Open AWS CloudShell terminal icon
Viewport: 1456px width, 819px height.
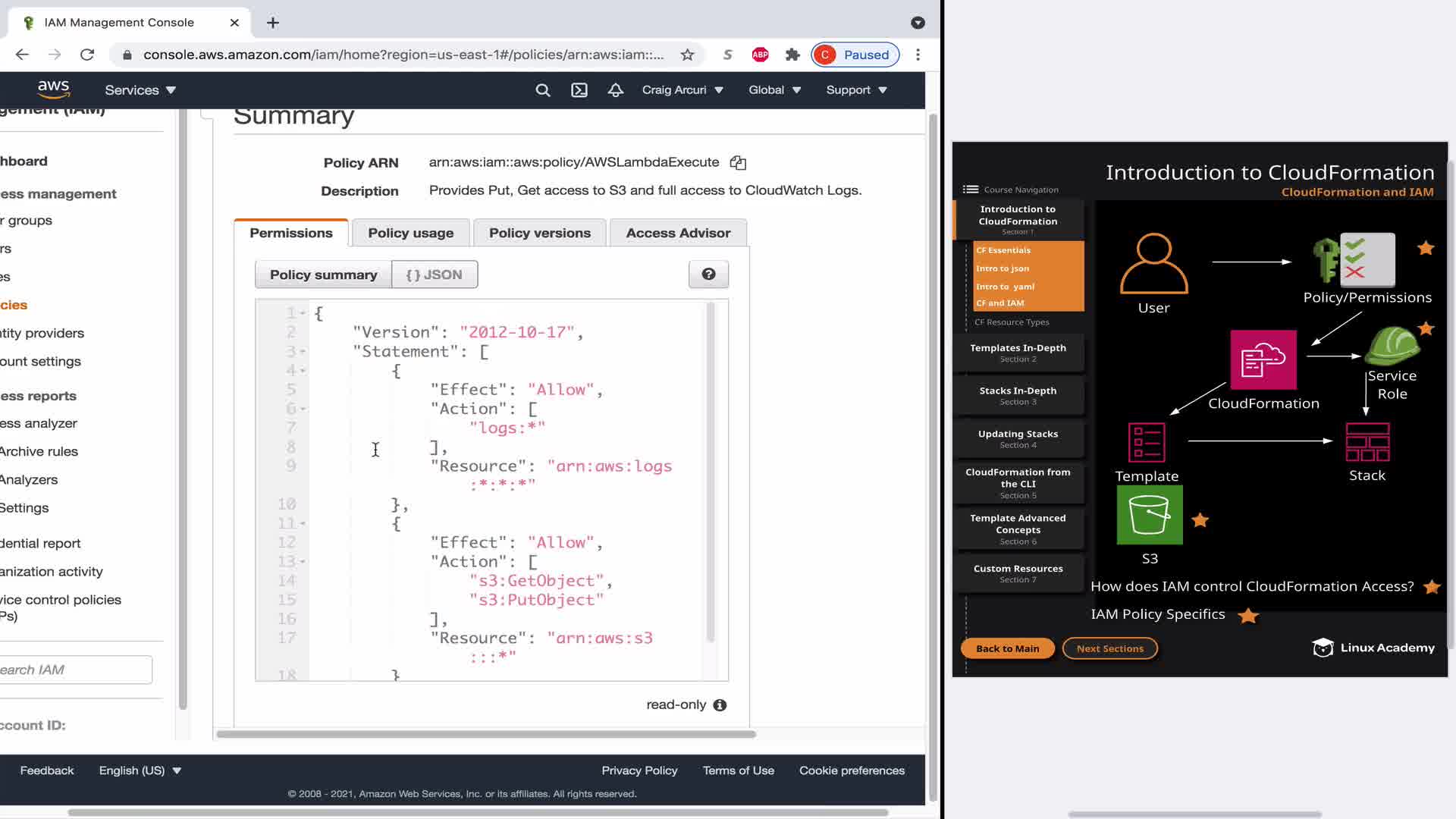579,90
